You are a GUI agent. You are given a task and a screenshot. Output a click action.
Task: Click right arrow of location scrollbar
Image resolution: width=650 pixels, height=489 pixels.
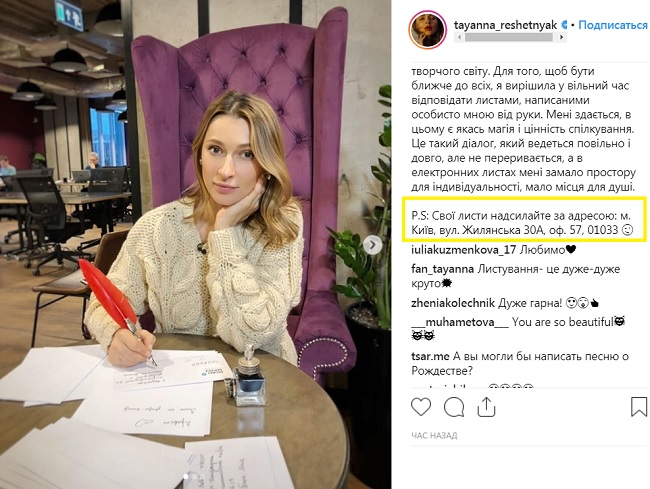pos(561,37)
